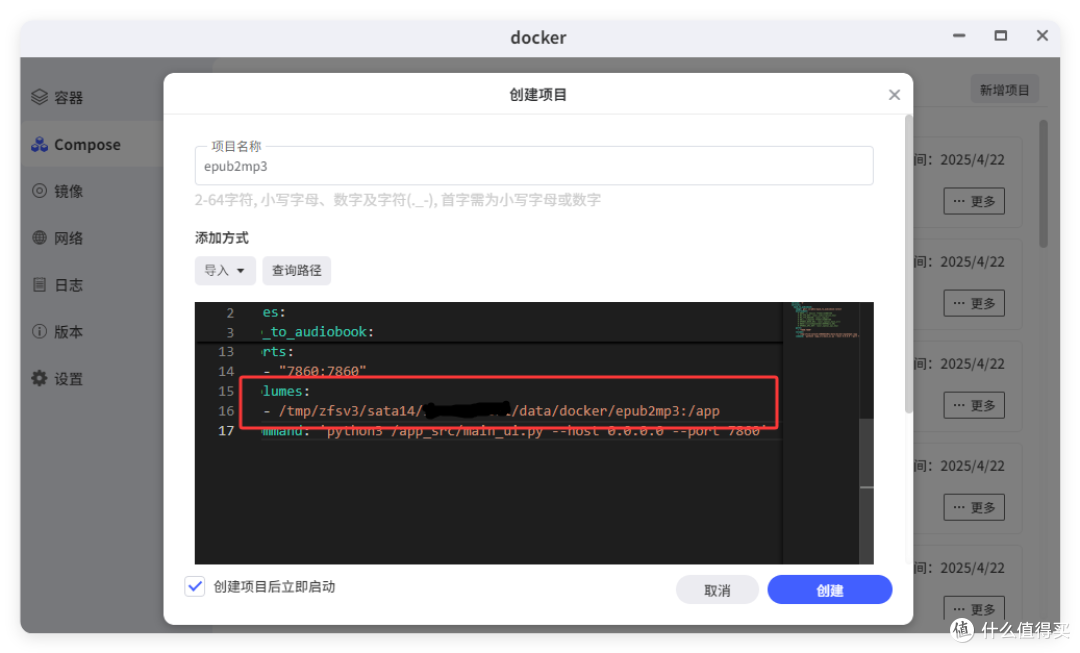Click the 版本 info icon
This screenshot has height=653, width=1080.
(39, 331)
